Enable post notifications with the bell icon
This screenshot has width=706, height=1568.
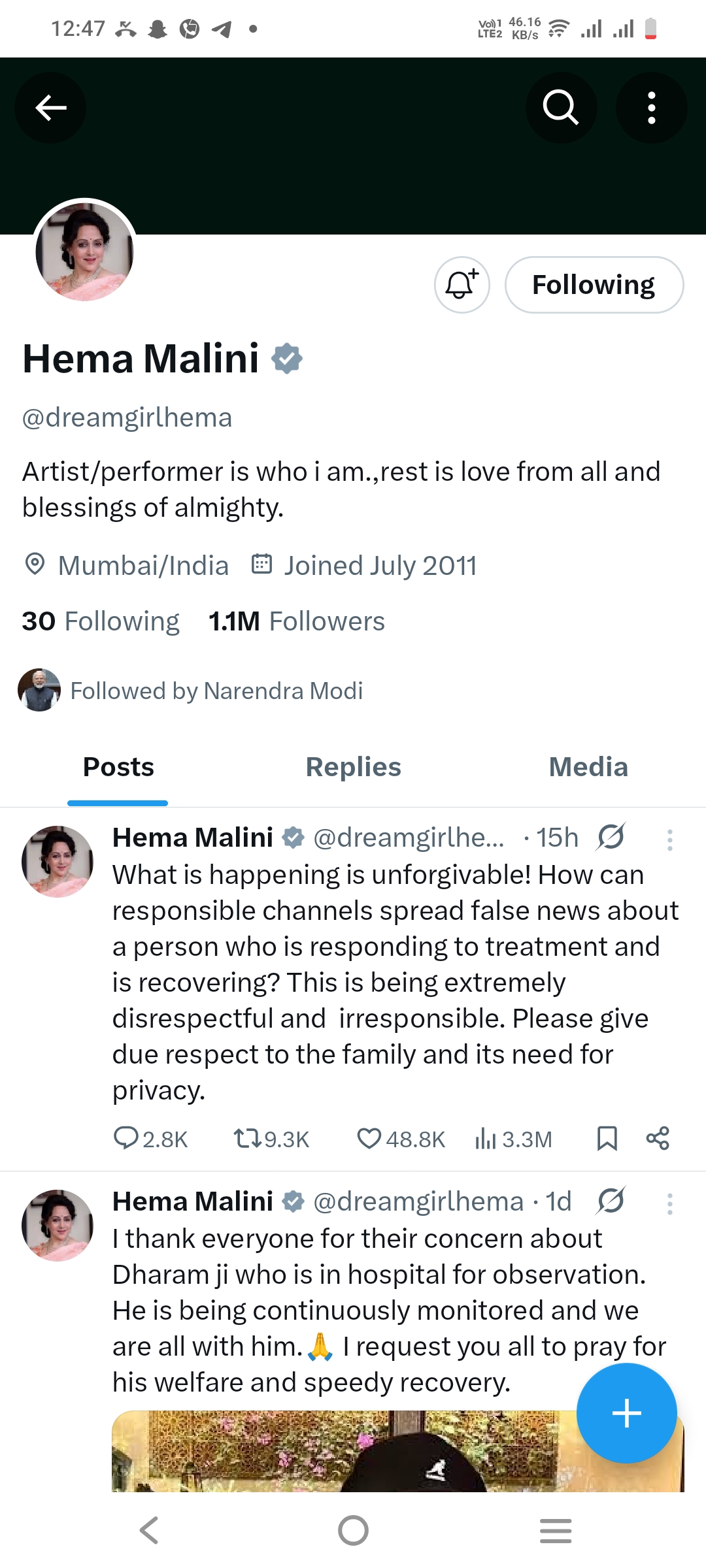point(462,285)
